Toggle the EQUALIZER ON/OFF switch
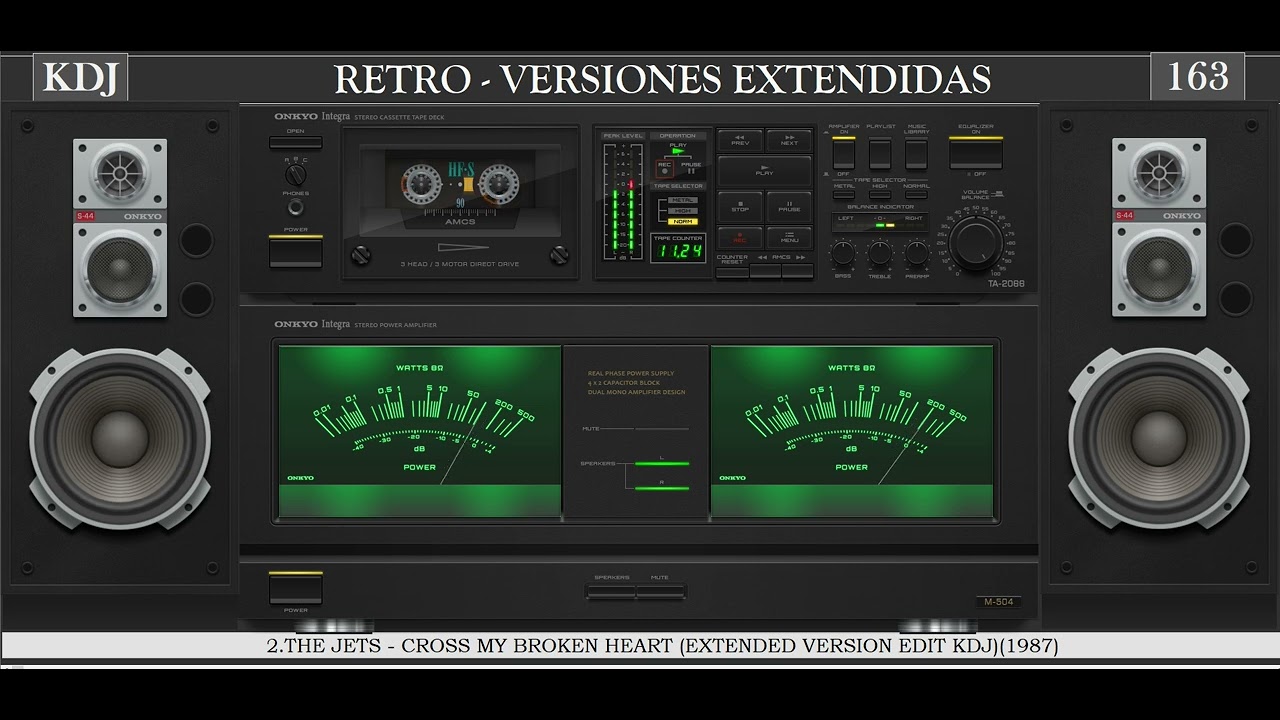This screenshot has height=720, width=1280. [976, 153]
